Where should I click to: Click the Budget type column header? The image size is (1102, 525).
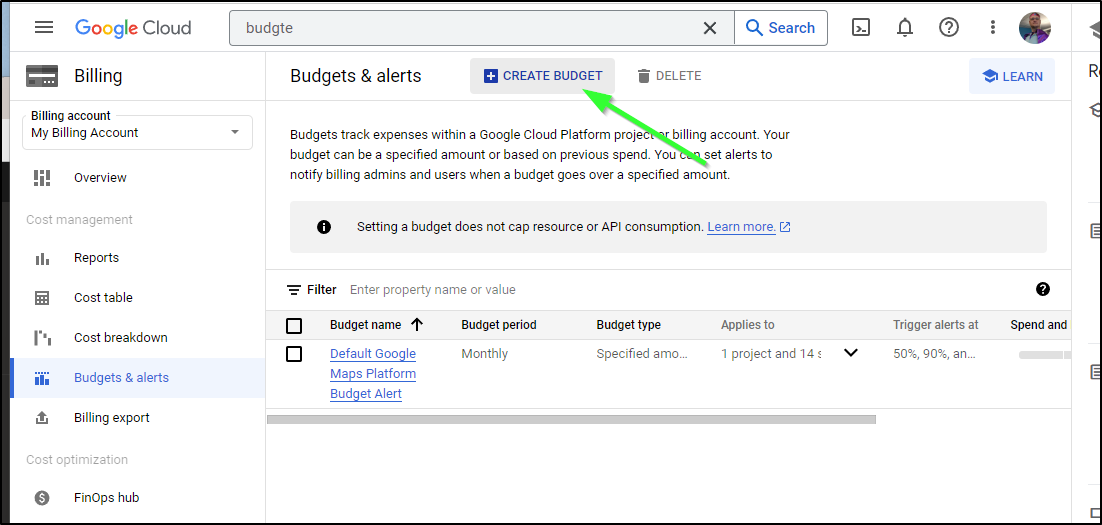628,325
